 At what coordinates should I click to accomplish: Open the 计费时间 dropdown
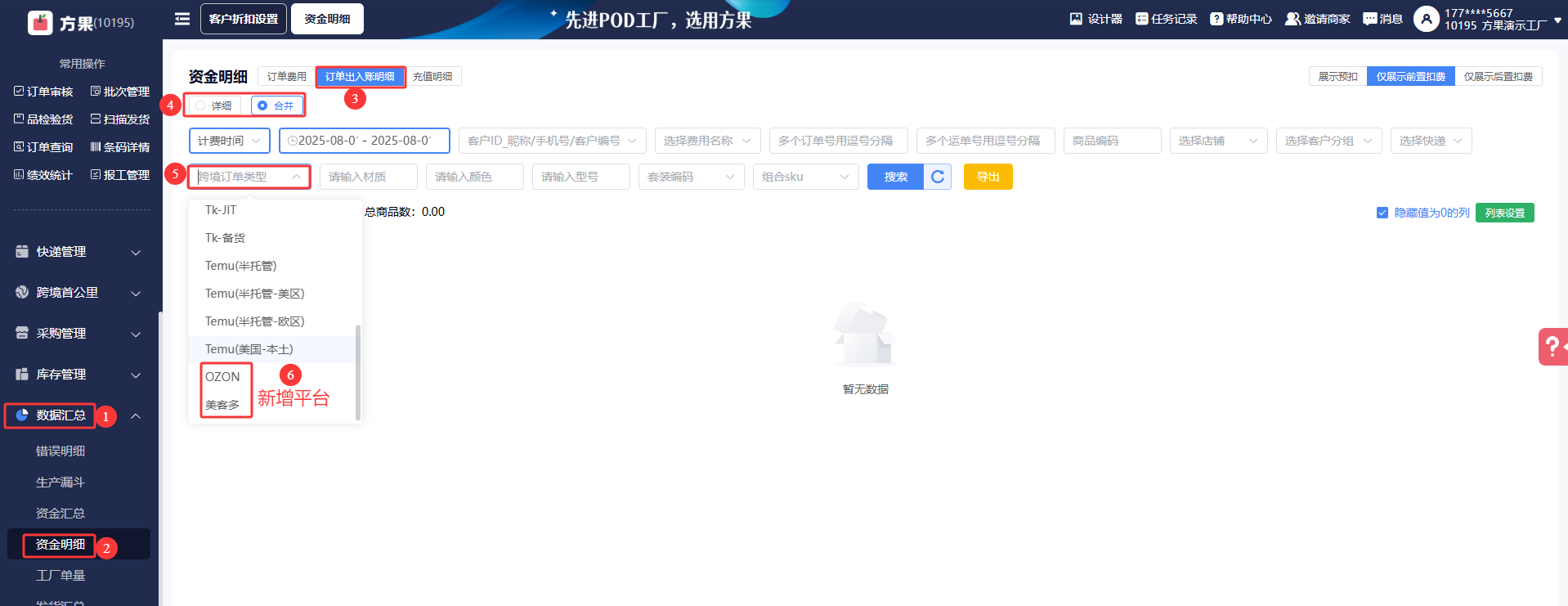tap(229, 141)
